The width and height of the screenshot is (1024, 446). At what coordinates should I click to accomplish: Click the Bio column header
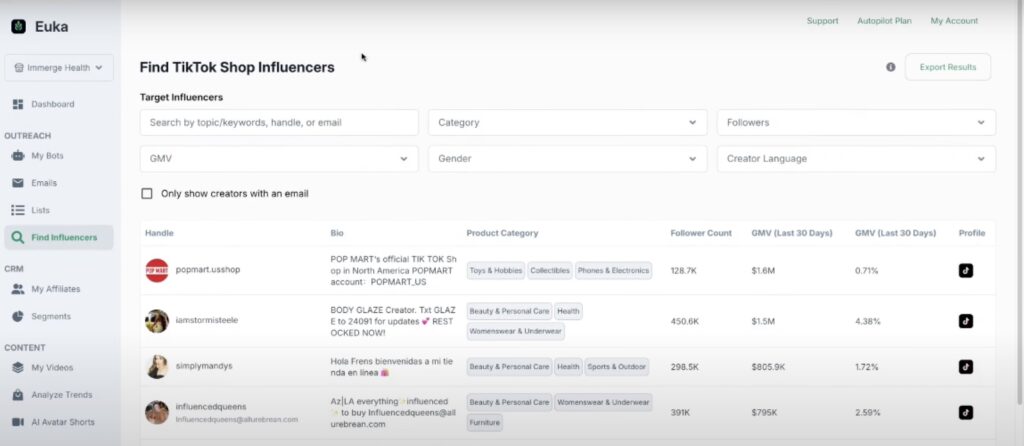(x=337, y=233)
